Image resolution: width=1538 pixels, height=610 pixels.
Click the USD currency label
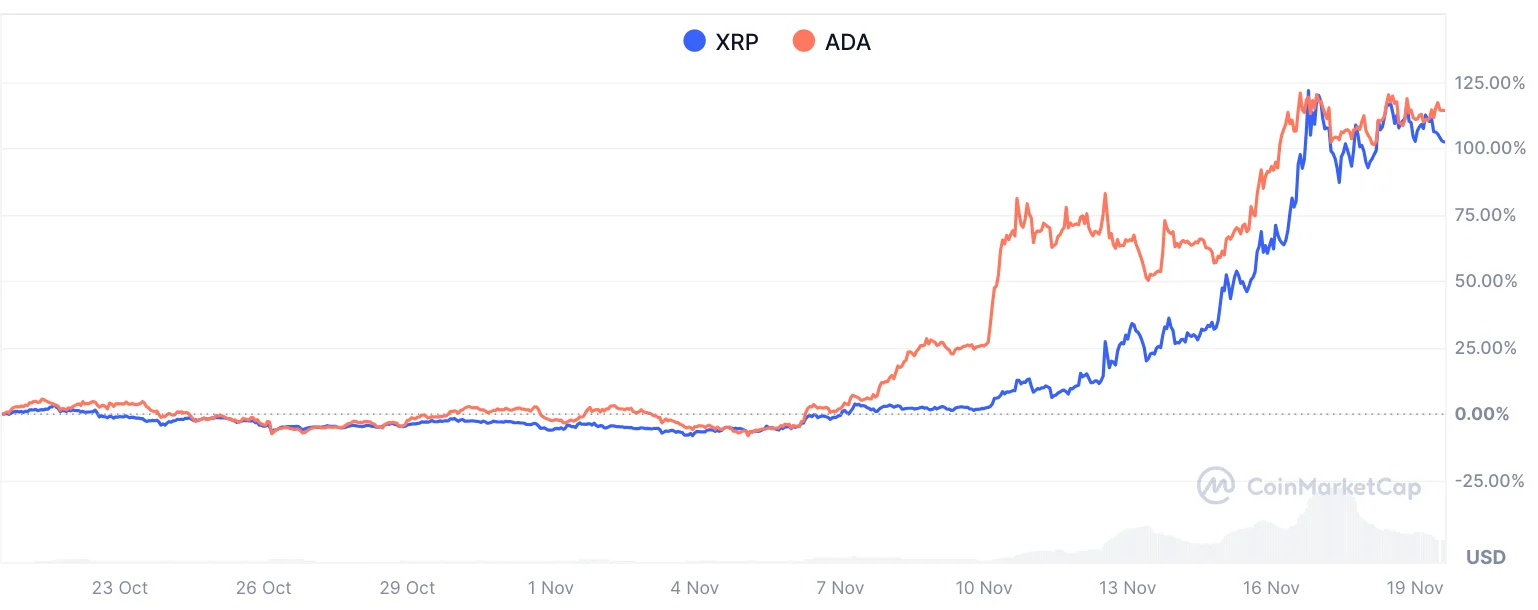(x=1485, y=557)
